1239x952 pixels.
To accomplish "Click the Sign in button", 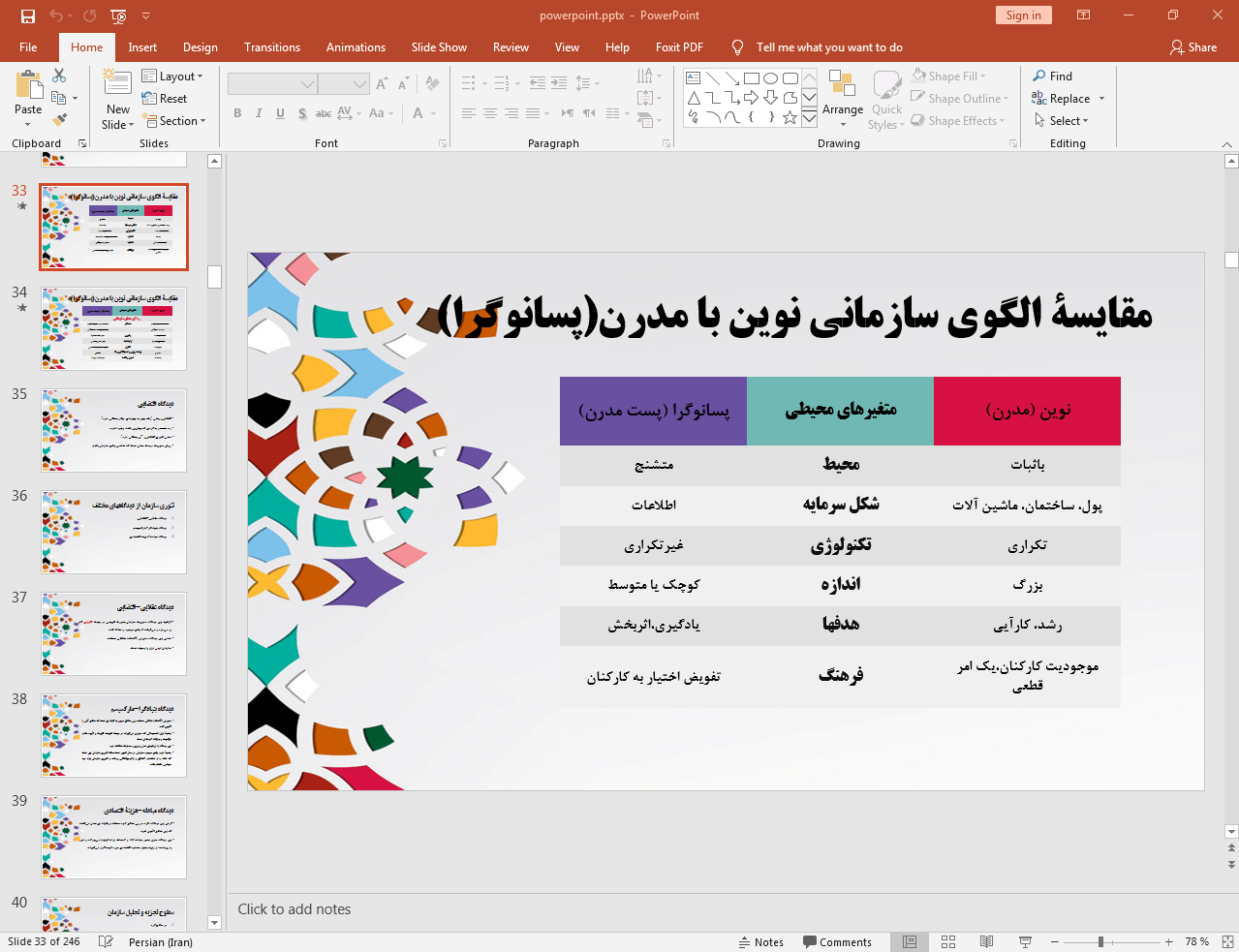I will click(1023, 15).
